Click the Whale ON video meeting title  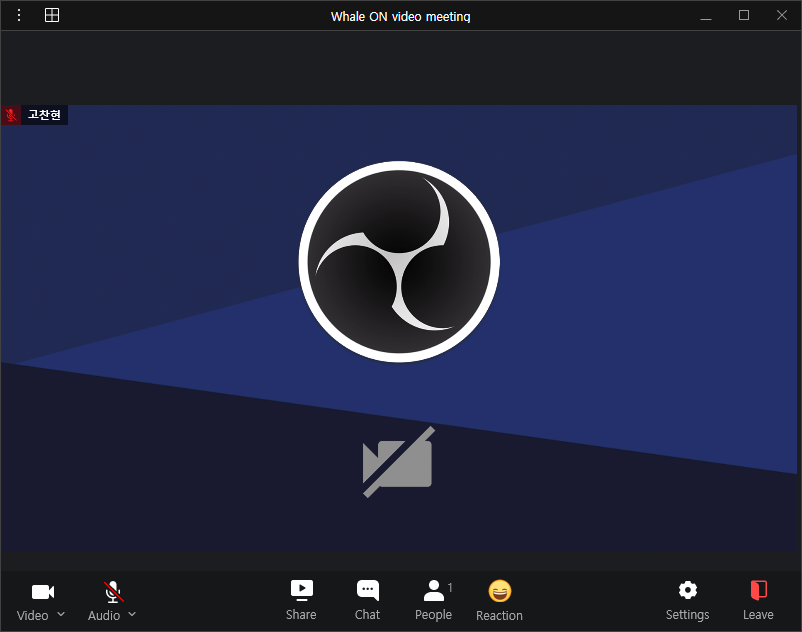coord(400,16)
